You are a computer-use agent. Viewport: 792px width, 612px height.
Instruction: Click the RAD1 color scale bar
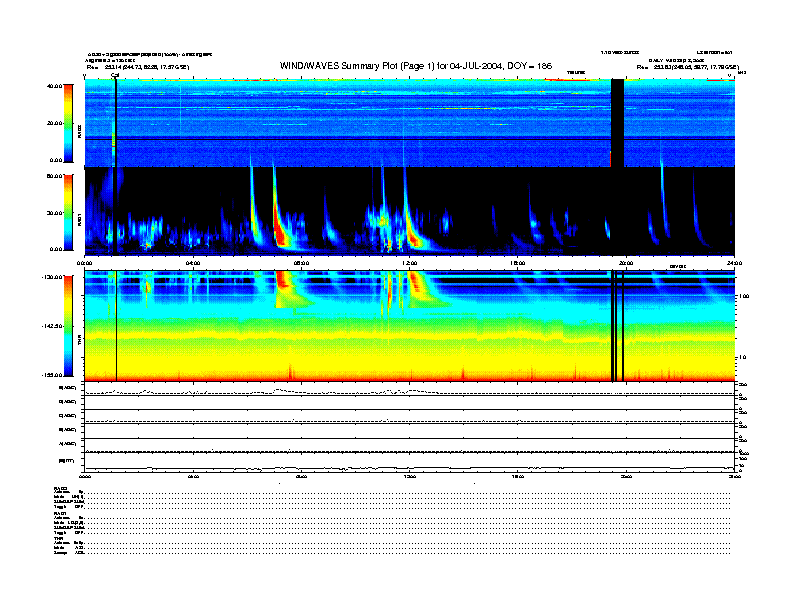click(68, 212)
